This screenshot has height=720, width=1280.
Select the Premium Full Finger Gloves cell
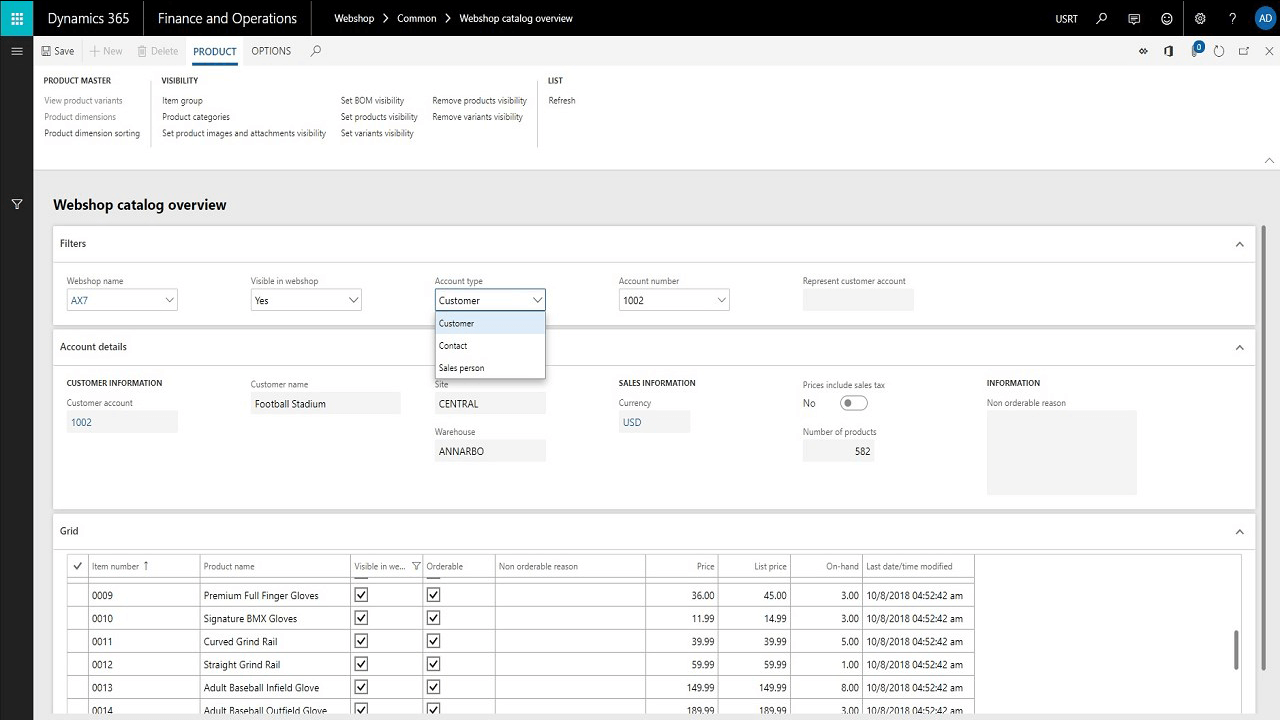[x=275, y=595]
